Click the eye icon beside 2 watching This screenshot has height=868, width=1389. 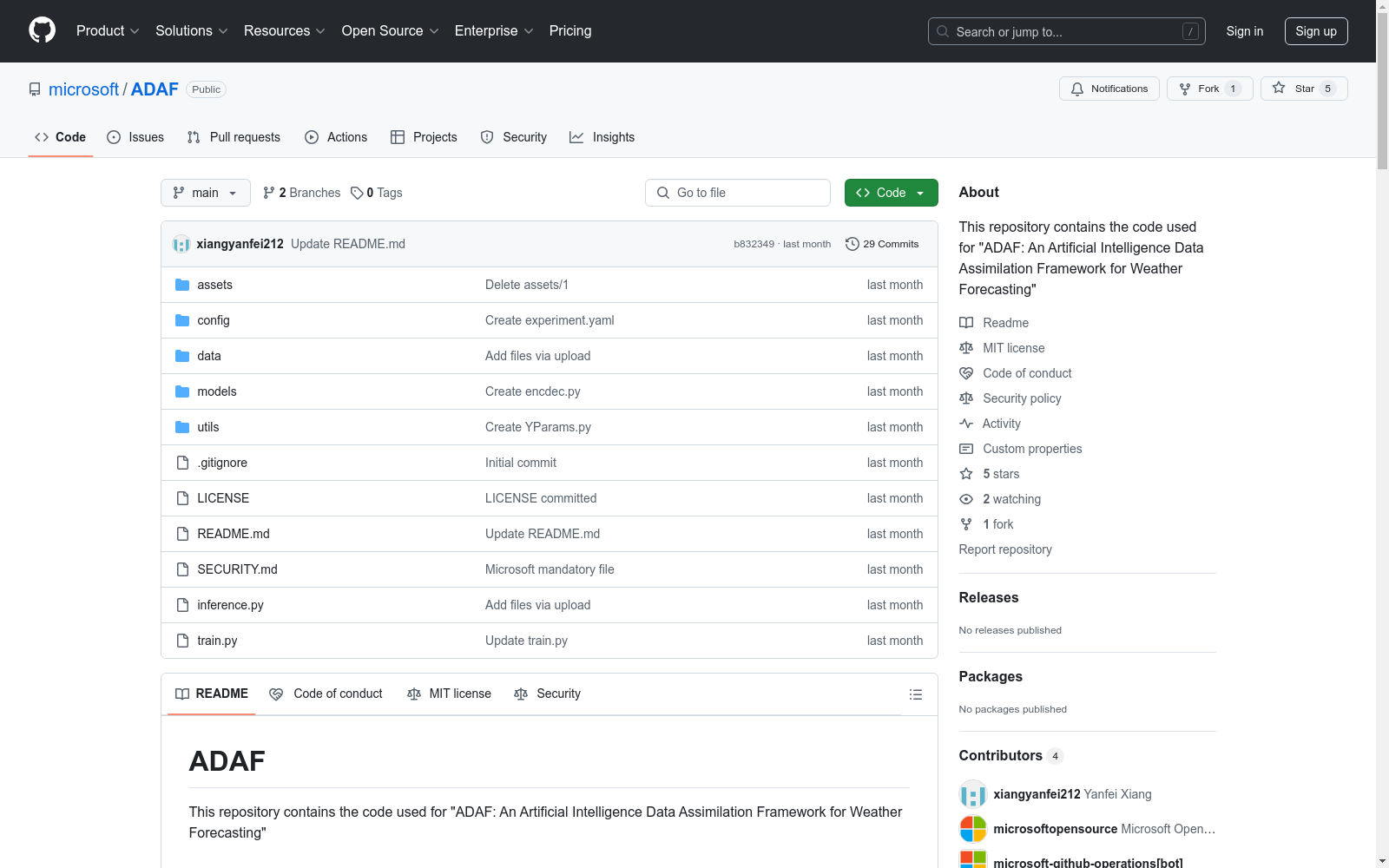point(966,499)
